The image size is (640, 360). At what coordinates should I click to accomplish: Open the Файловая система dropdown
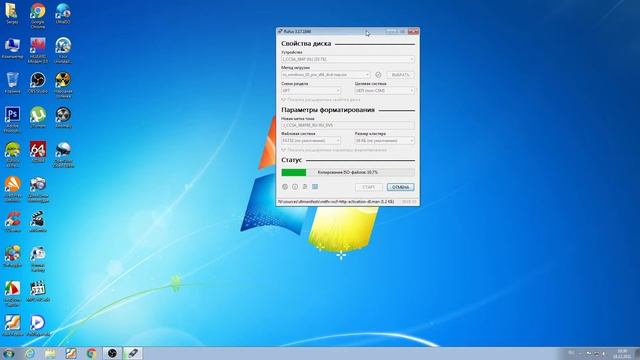pos(311,140)
